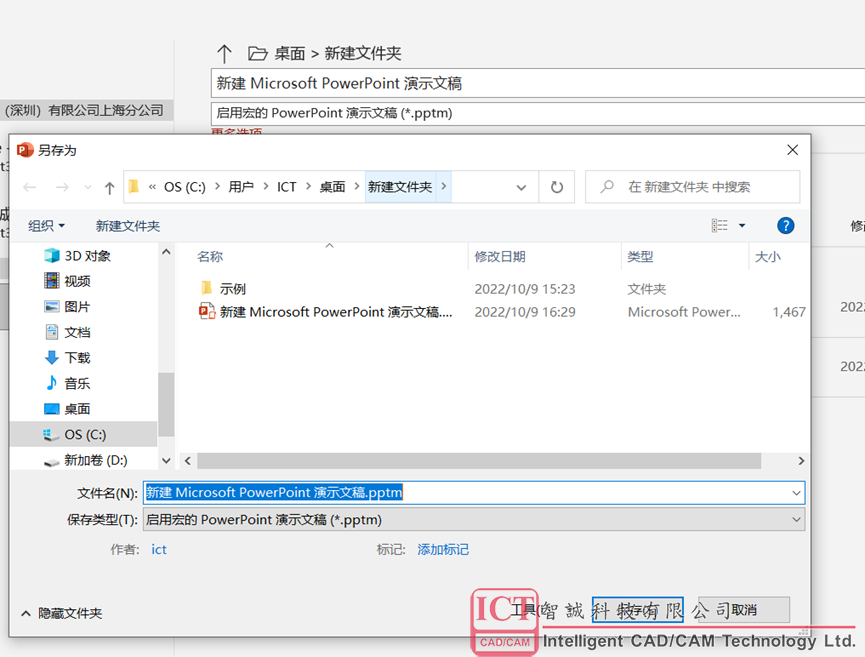Open recent locations chevron beside forward arrow
The width and height of the screenshot is (865, 657).
click(88, 188)
